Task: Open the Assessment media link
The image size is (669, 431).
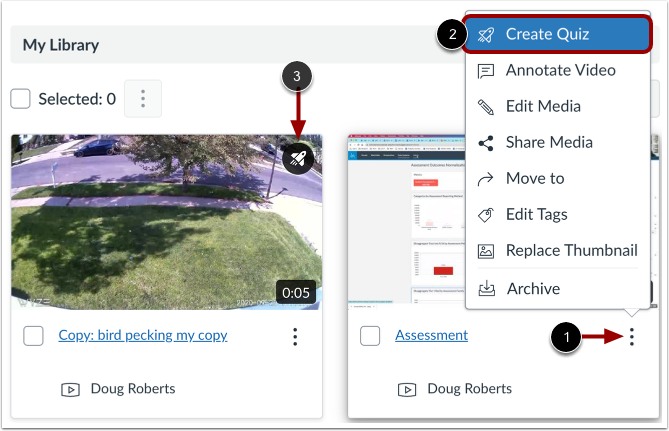Action: (x=431, y=335)
